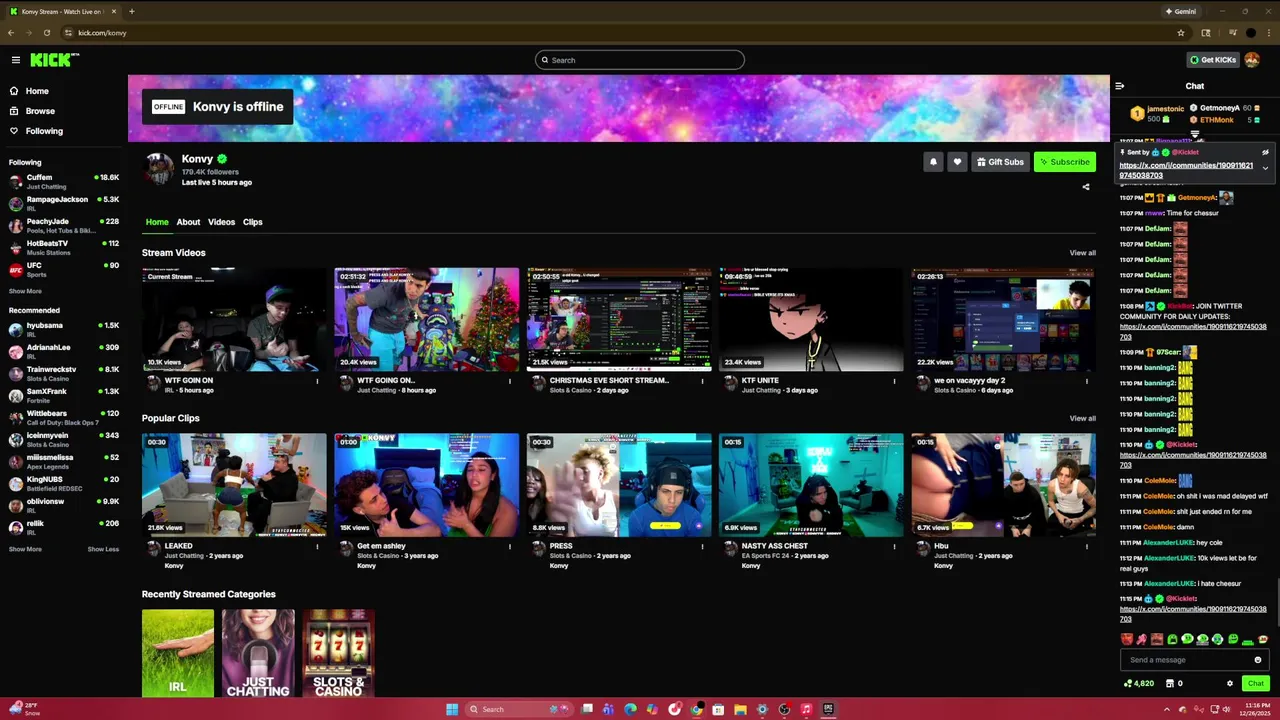Open the IRL category card
Screen dimensions: 1280x720
[178, 653]
